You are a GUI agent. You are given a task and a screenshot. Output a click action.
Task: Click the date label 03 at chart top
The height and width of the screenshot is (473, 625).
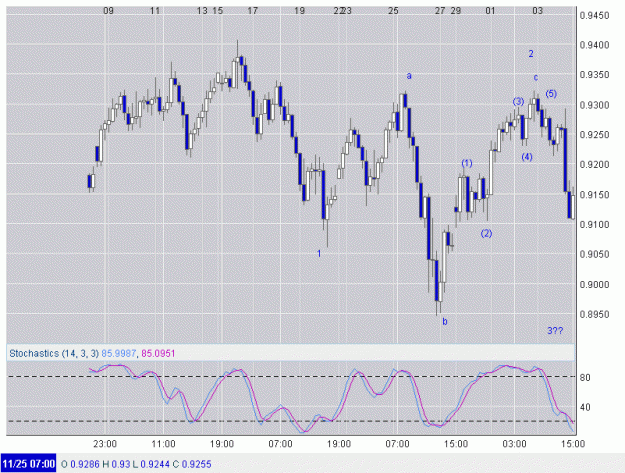538,11
